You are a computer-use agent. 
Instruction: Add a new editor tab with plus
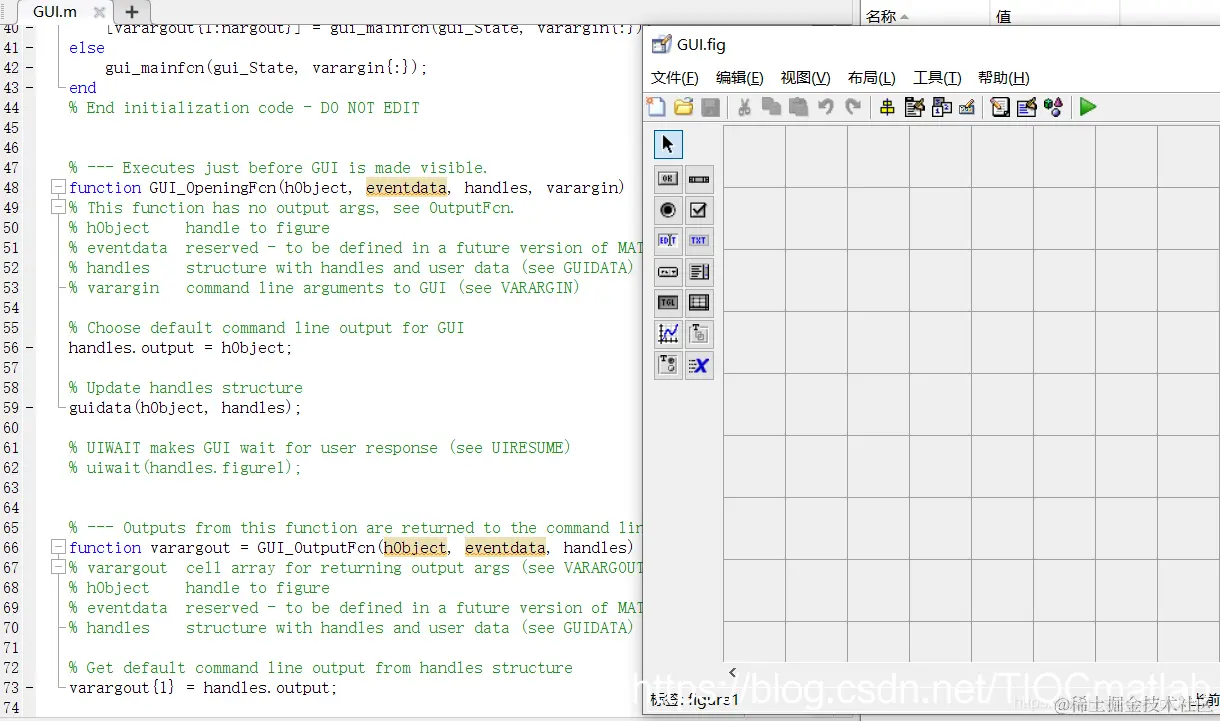tap(131, 12)
